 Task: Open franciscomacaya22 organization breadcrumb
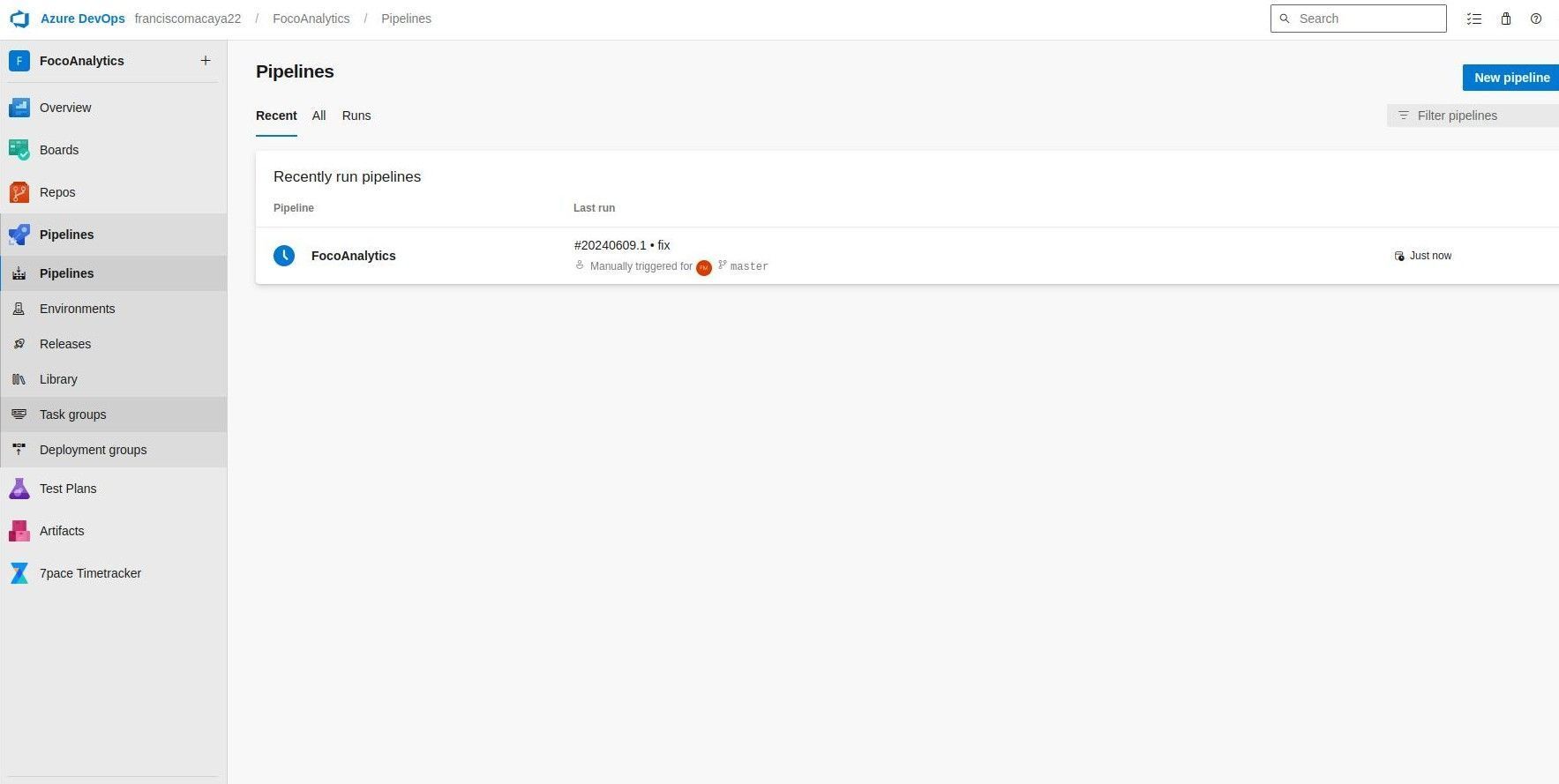click(188, 19)
